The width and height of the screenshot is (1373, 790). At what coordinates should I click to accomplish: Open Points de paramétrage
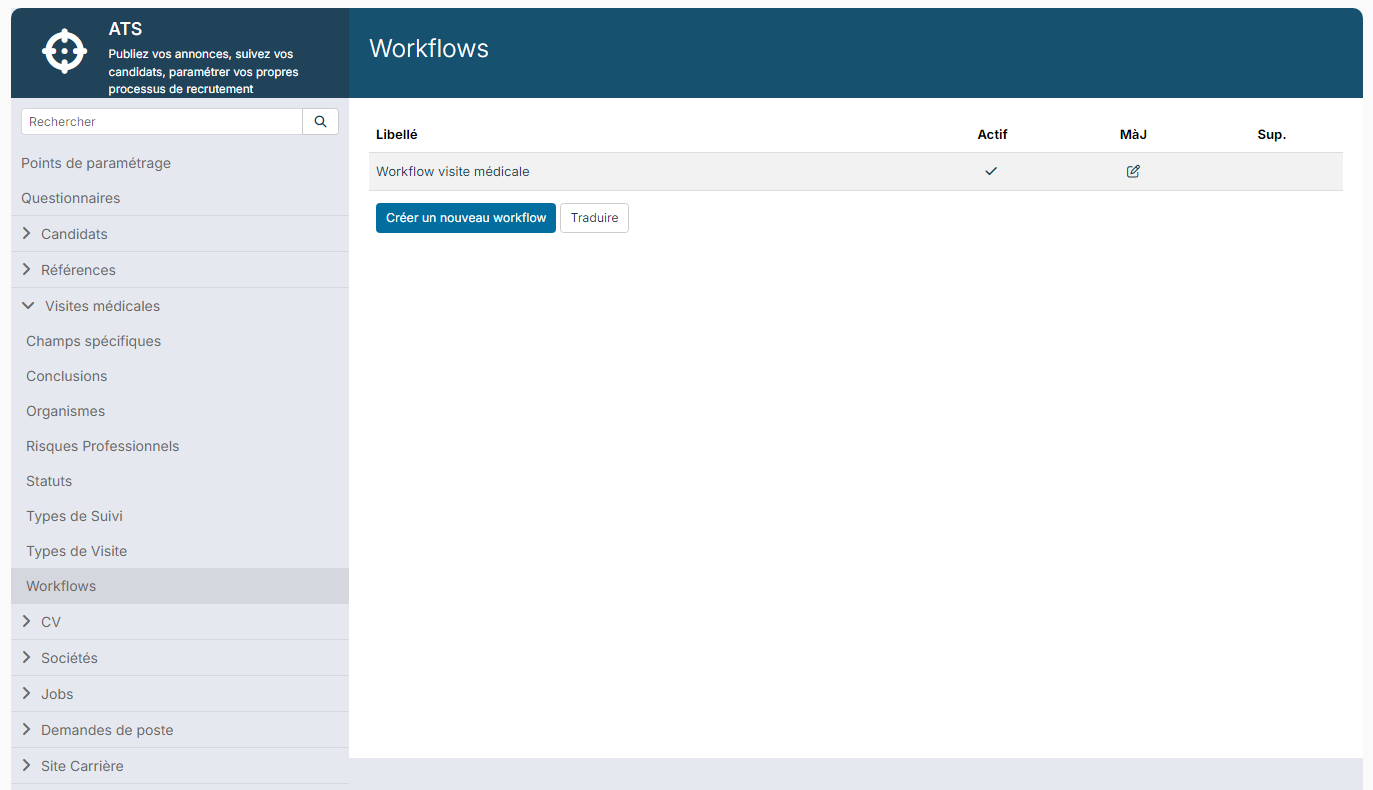click(96, 163)
